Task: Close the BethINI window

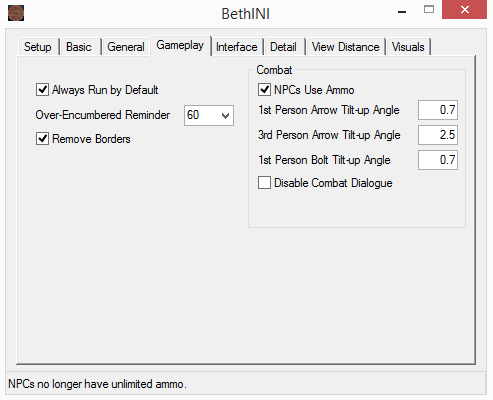Action: 464,9
